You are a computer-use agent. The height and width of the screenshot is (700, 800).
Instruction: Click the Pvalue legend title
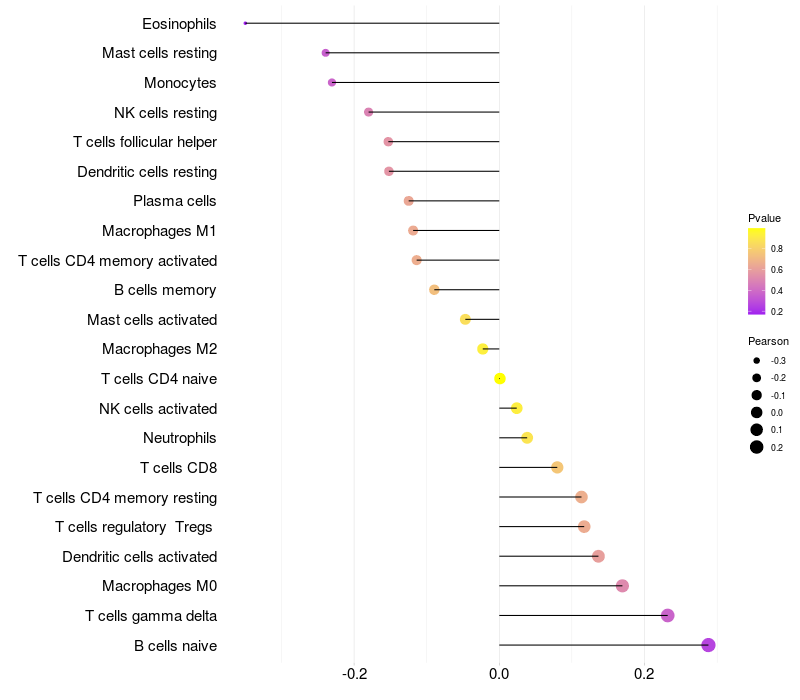764,218
